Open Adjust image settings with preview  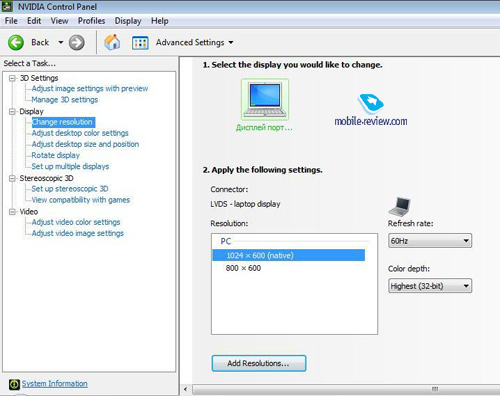90,89
